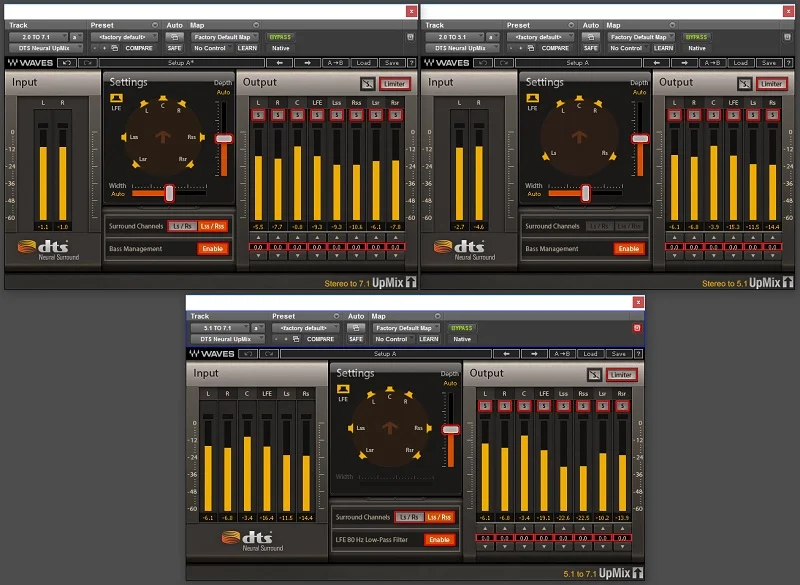The height and width of the screenshot is (585, 800).
Task: Toggle the Limiter in the Stereo to 5.1 Output
Action: pos(771,84)
